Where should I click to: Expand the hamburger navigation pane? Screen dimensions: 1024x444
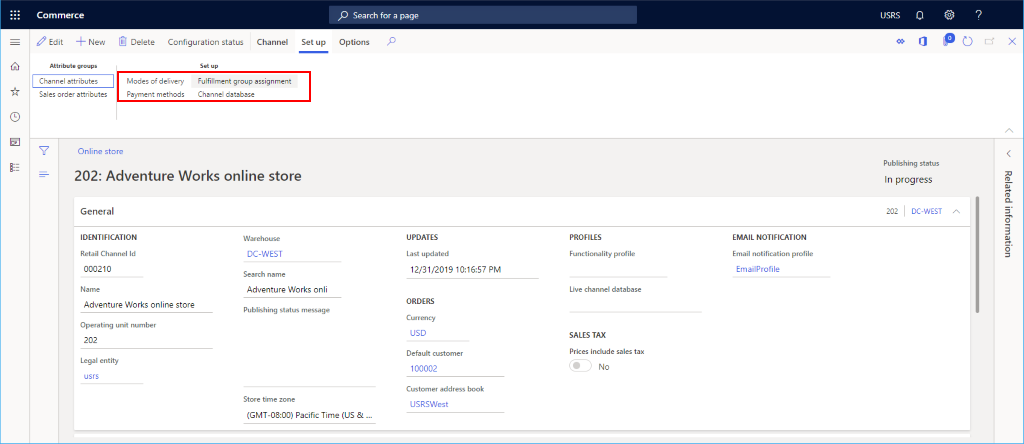[x=15, y=42]
